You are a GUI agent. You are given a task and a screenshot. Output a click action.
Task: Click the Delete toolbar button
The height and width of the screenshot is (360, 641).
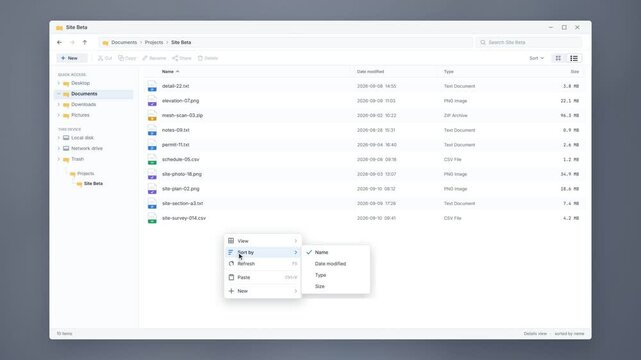click(208, 58)
